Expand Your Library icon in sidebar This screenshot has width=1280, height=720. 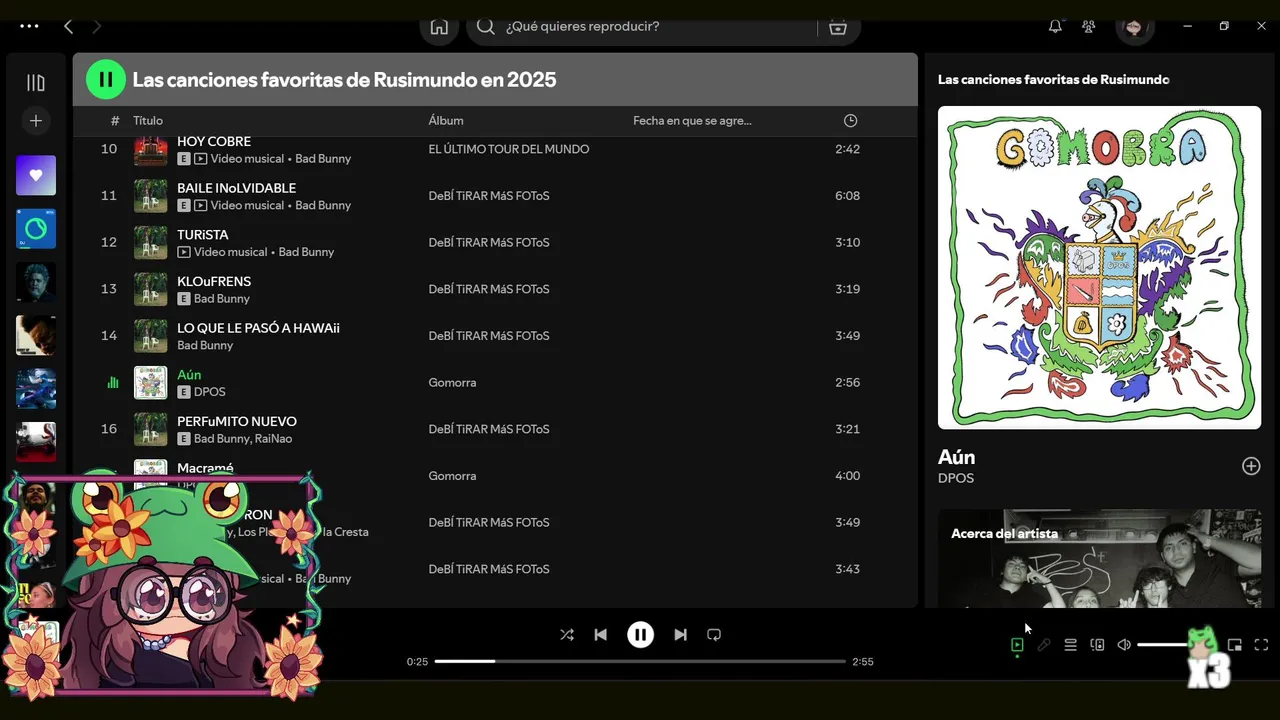click(36, 83)
